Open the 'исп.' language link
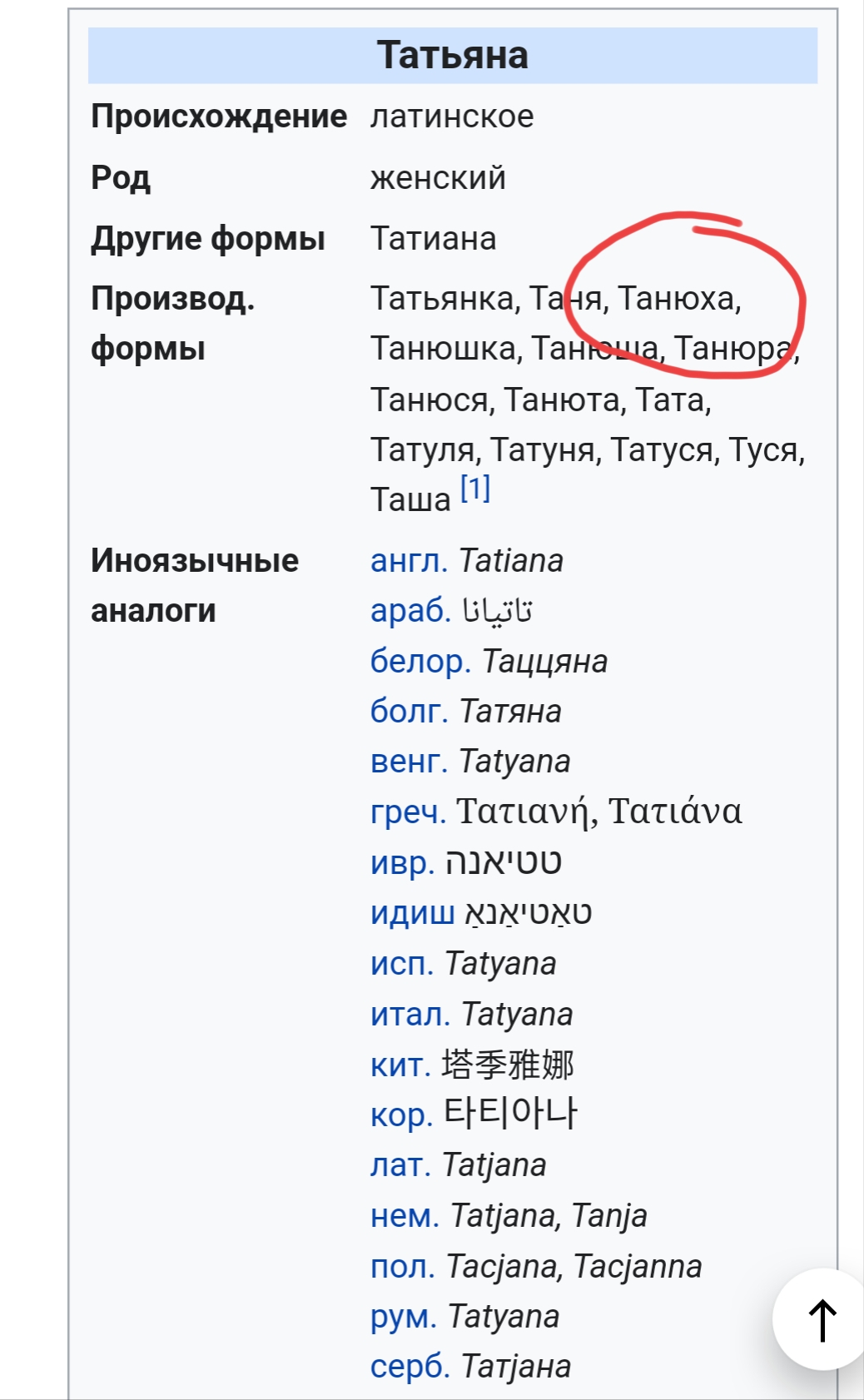This screenshot has height=1400, width=864. click(x=401, y=964)
